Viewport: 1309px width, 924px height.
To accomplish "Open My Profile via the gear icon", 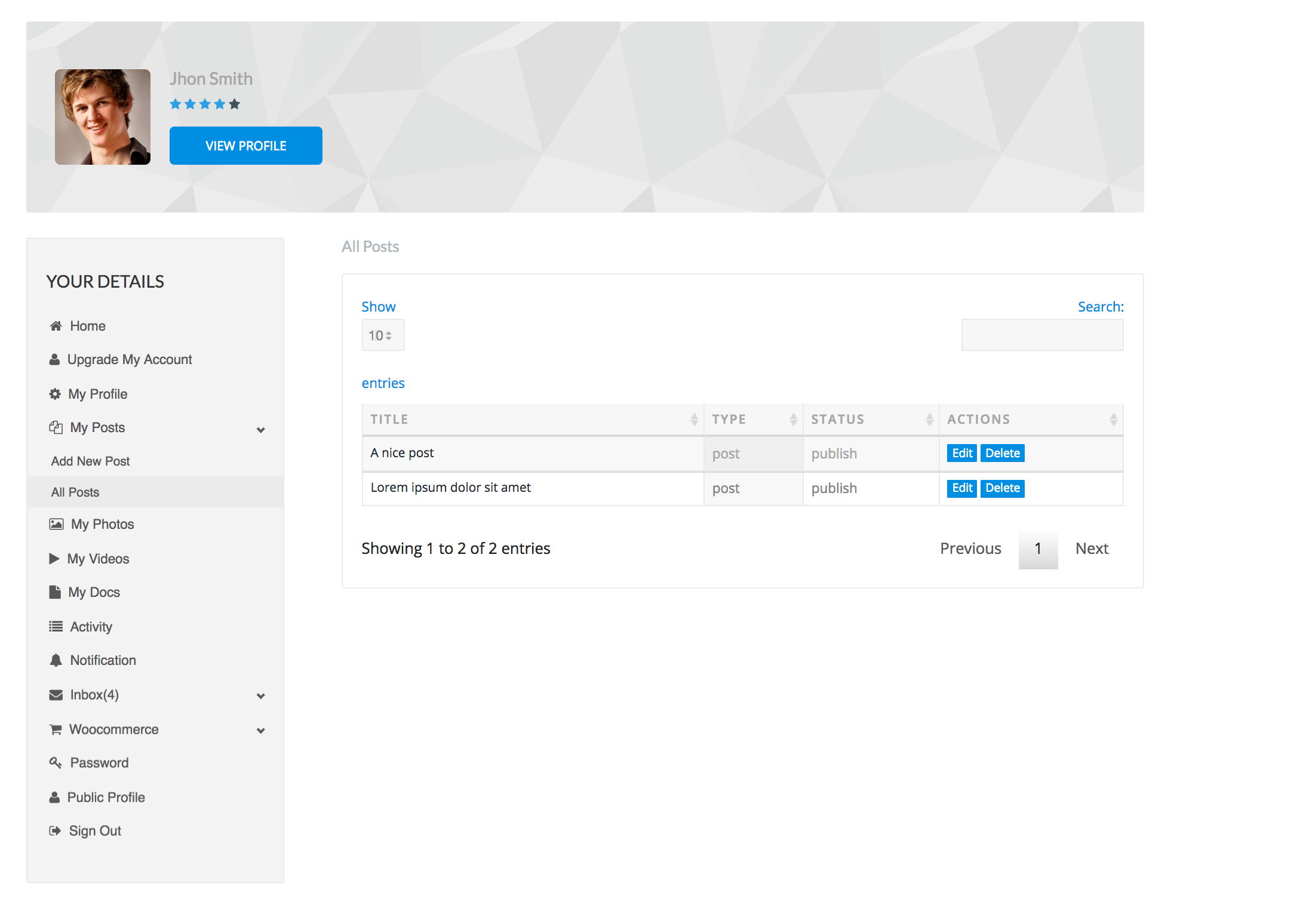I will point(56,393).
